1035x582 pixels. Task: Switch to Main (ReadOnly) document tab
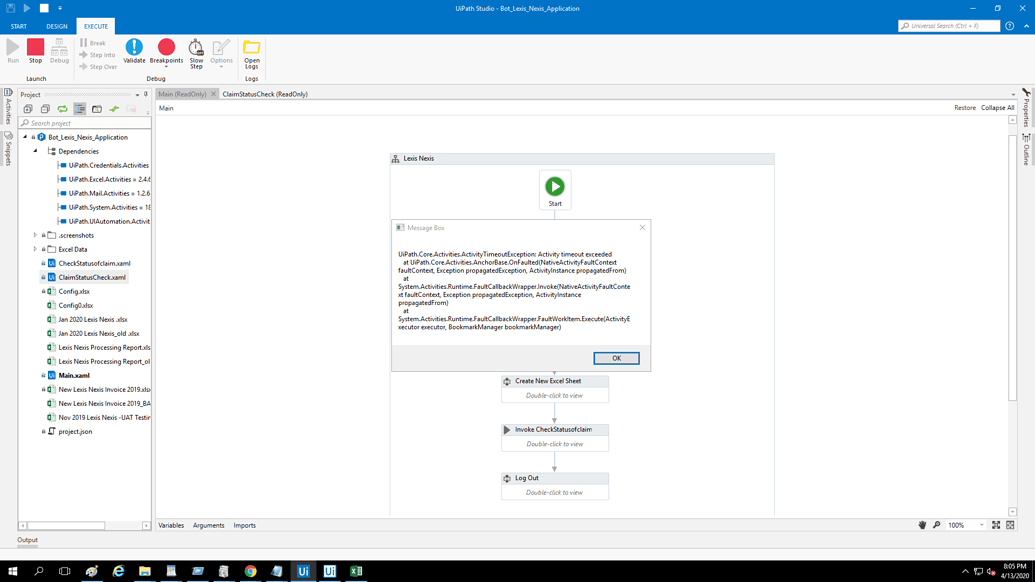click(182, 94)
